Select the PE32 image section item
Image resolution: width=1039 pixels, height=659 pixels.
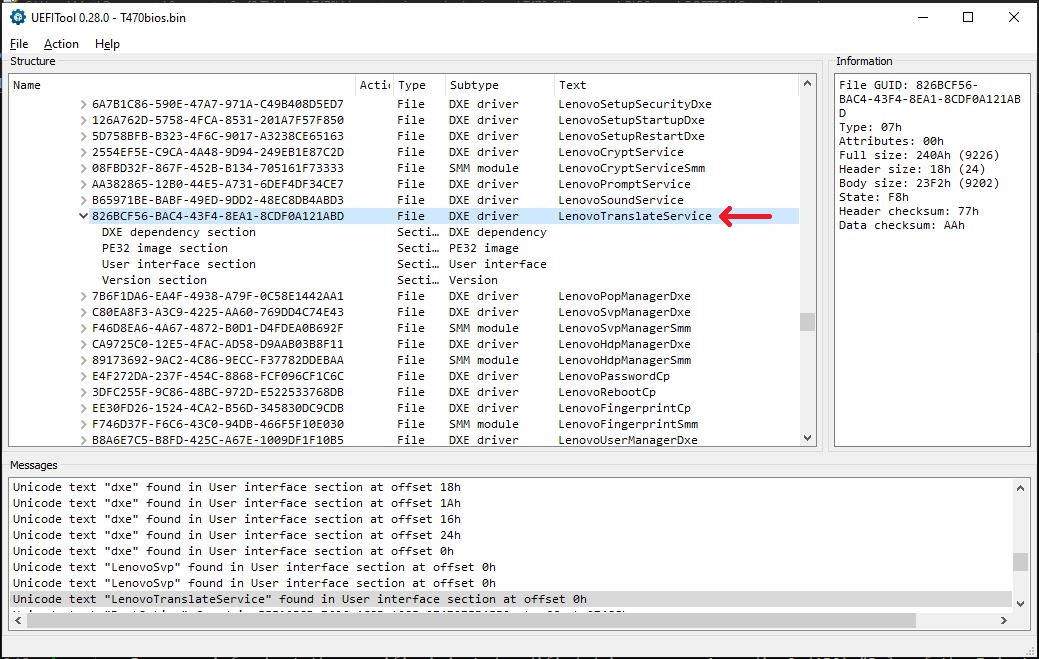pos(164,248)
